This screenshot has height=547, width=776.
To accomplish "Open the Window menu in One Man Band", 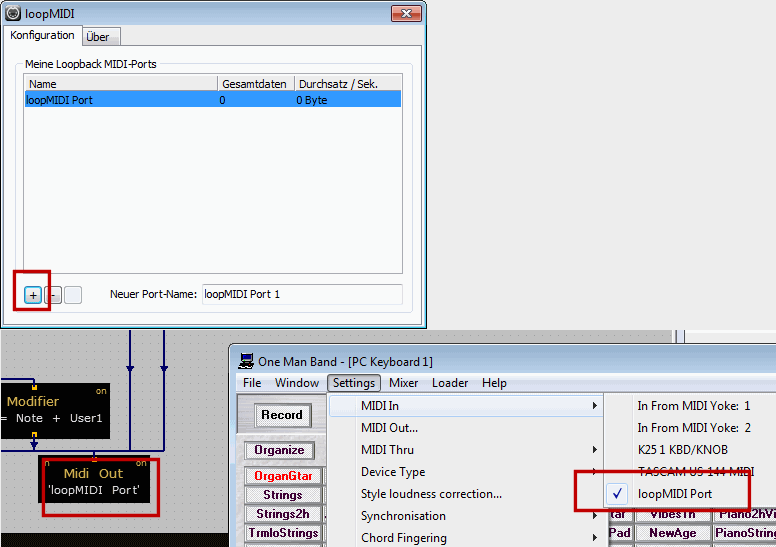I will click(x=297, y=383).
